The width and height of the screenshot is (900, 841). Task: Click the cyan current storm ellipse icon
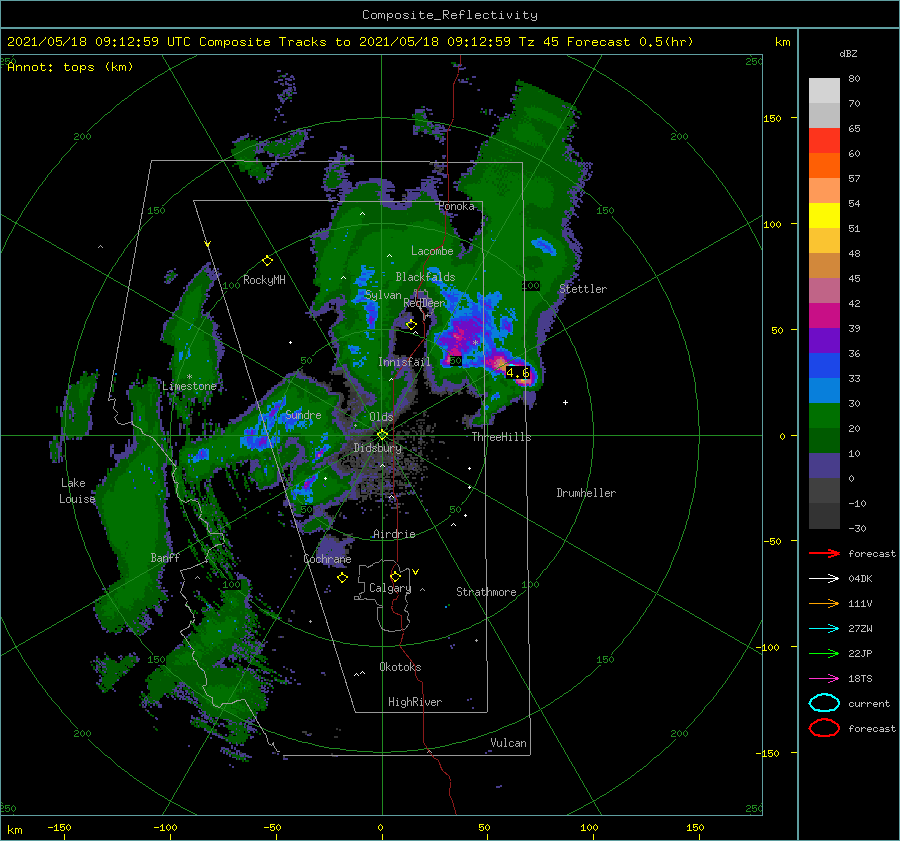coord(824,703)
